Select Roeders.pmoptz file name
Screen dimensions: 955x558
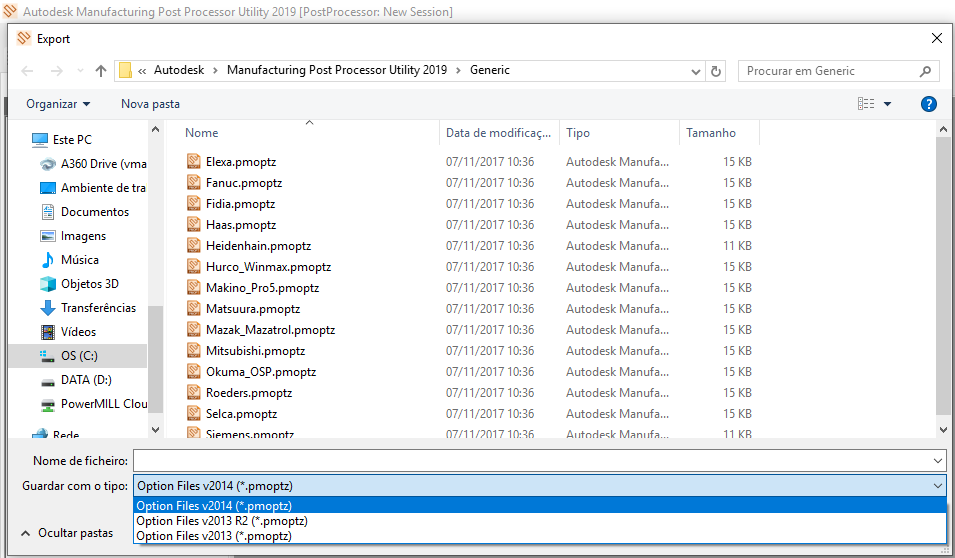point(248,393)
